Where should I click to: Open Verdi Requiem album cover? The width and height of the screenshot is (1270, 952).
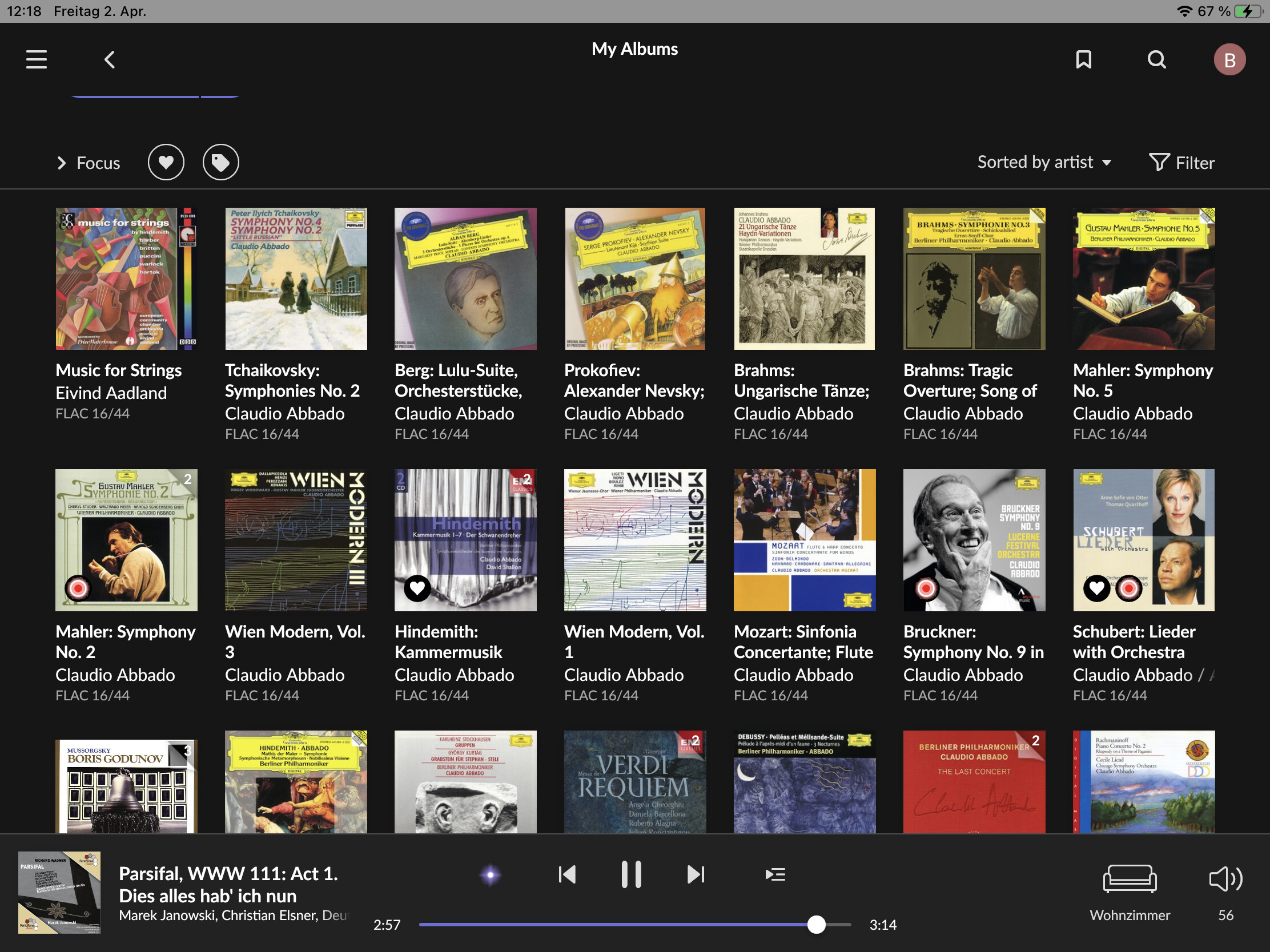(635, 782)
